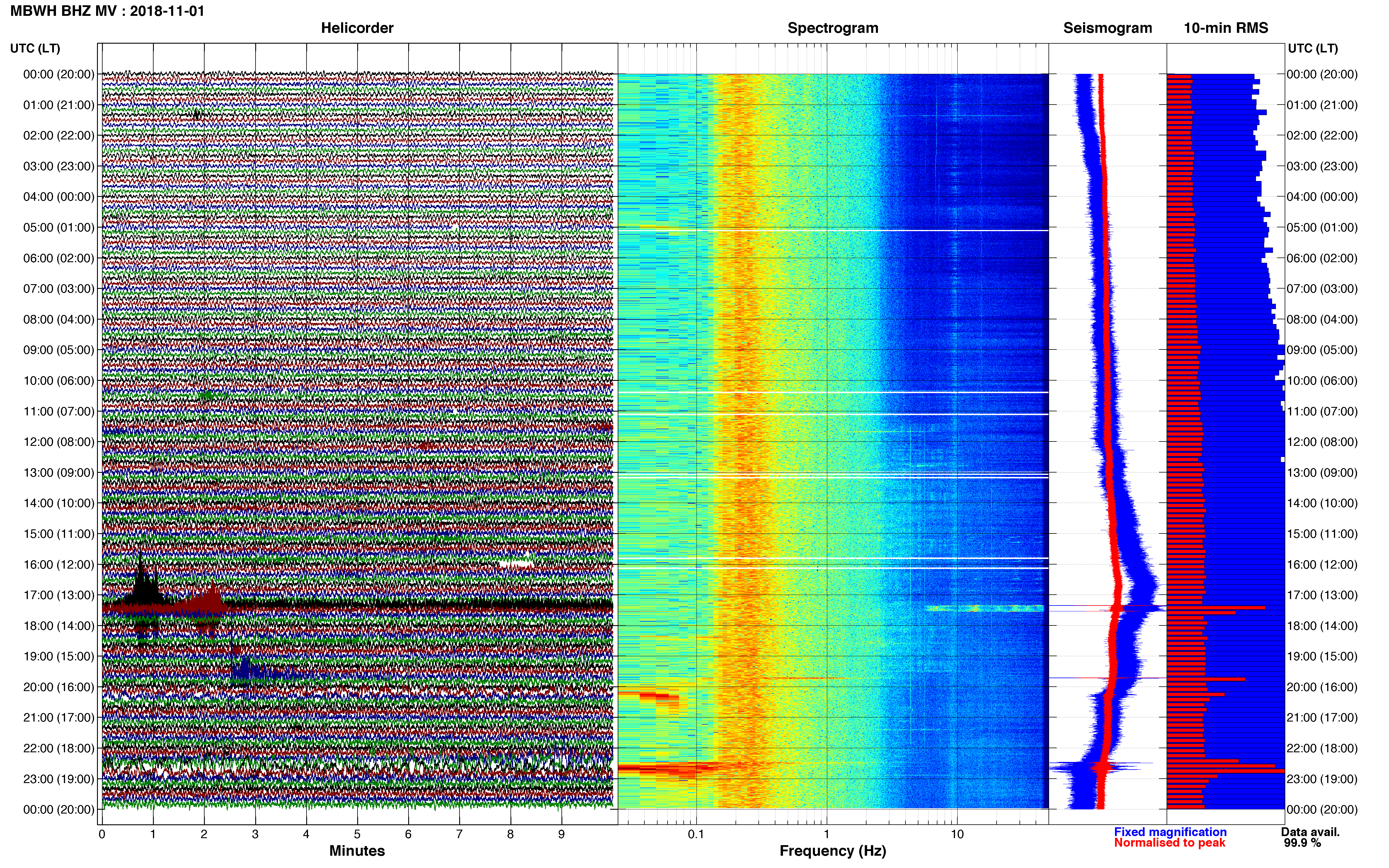Click the left axis label '07:00 (03:00)'
This screenshot has width=1389, height=868.
[x=59, y=289]
